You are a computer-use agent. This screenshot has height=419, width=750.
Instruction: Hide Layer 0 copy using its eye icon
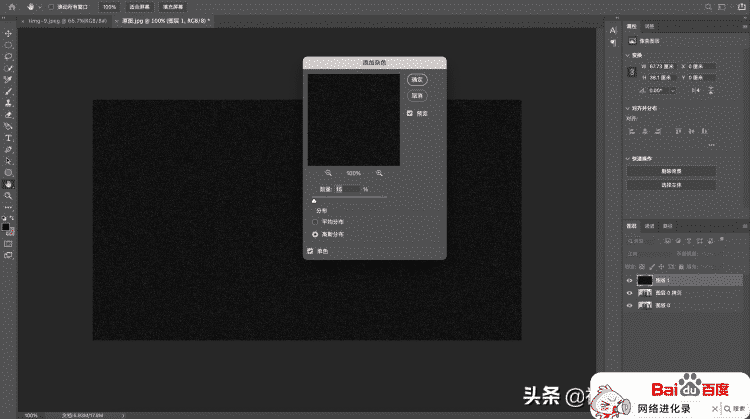point(629,293)
